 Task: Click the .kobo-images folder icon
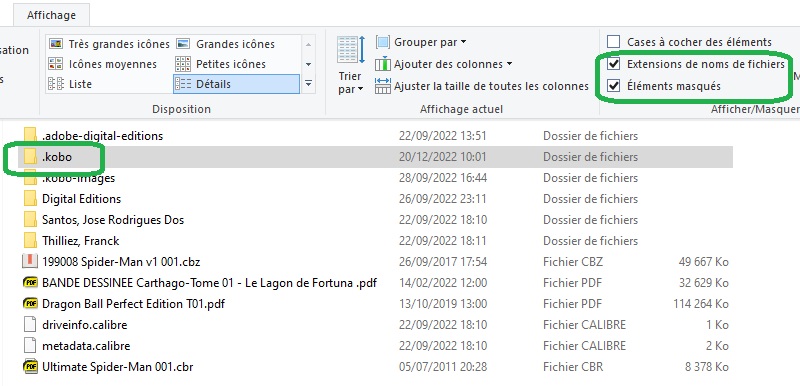coord(30,178)
